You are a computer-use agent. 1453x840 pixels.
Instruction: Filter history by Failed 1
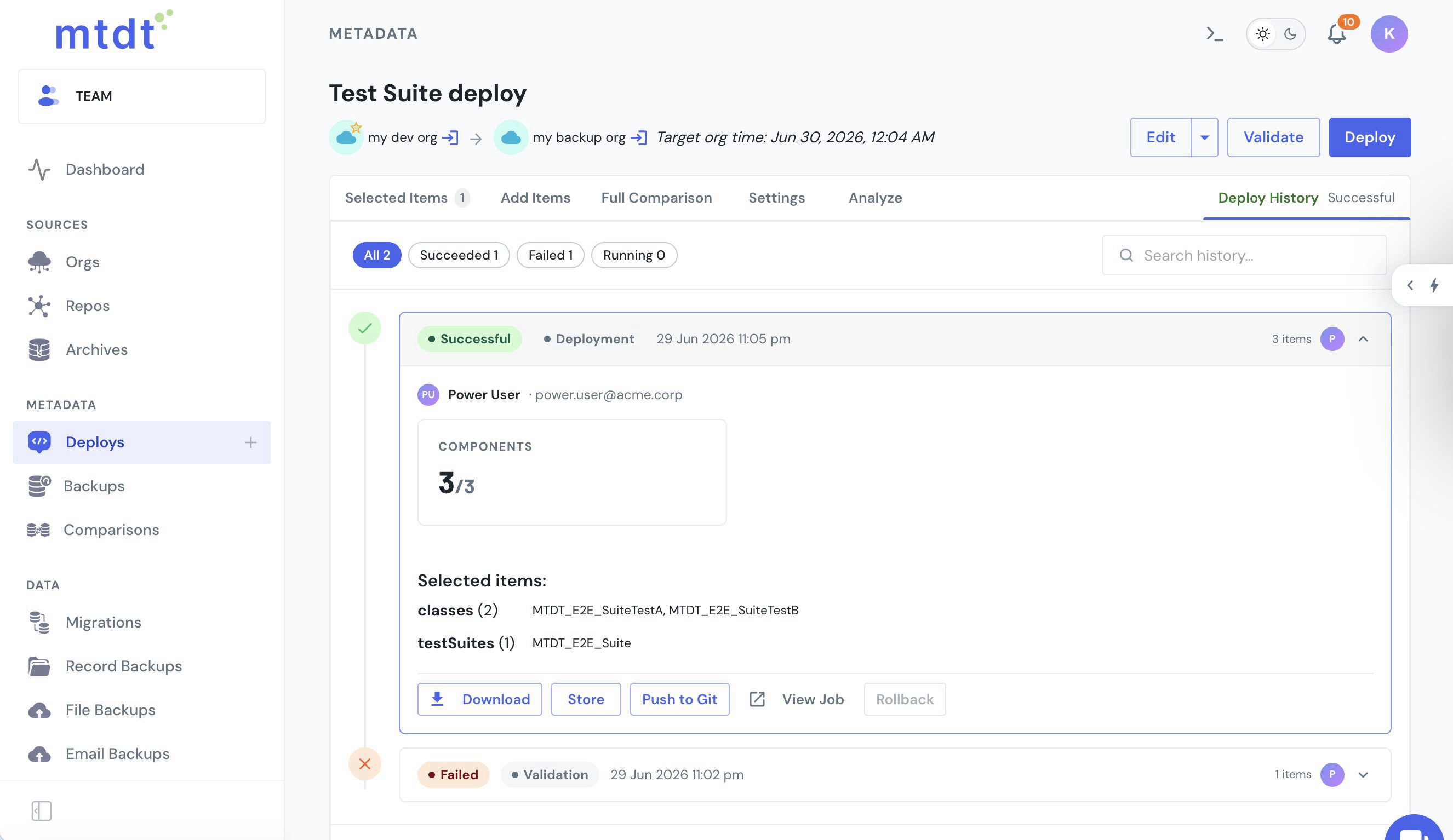[550, 255]
